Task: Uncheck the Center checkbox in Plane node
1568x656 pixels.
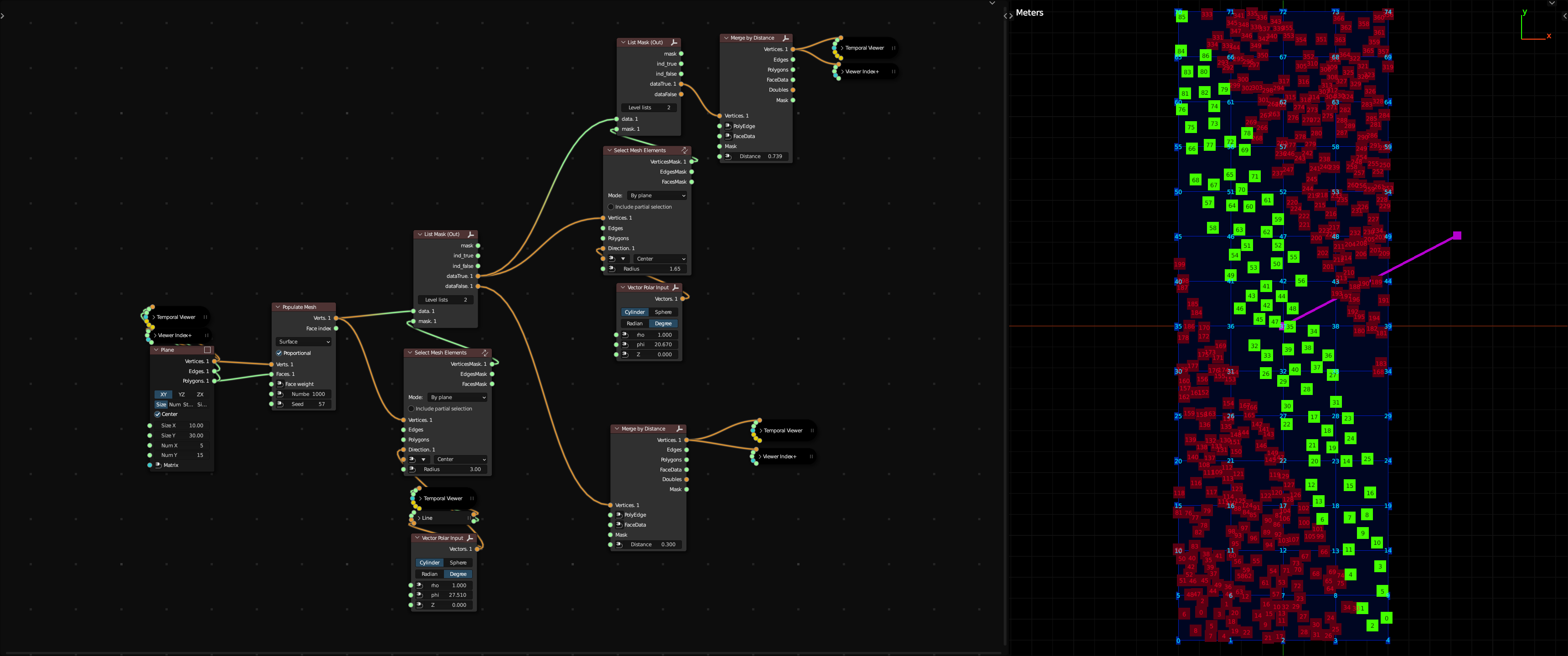Action: point(158,415)
